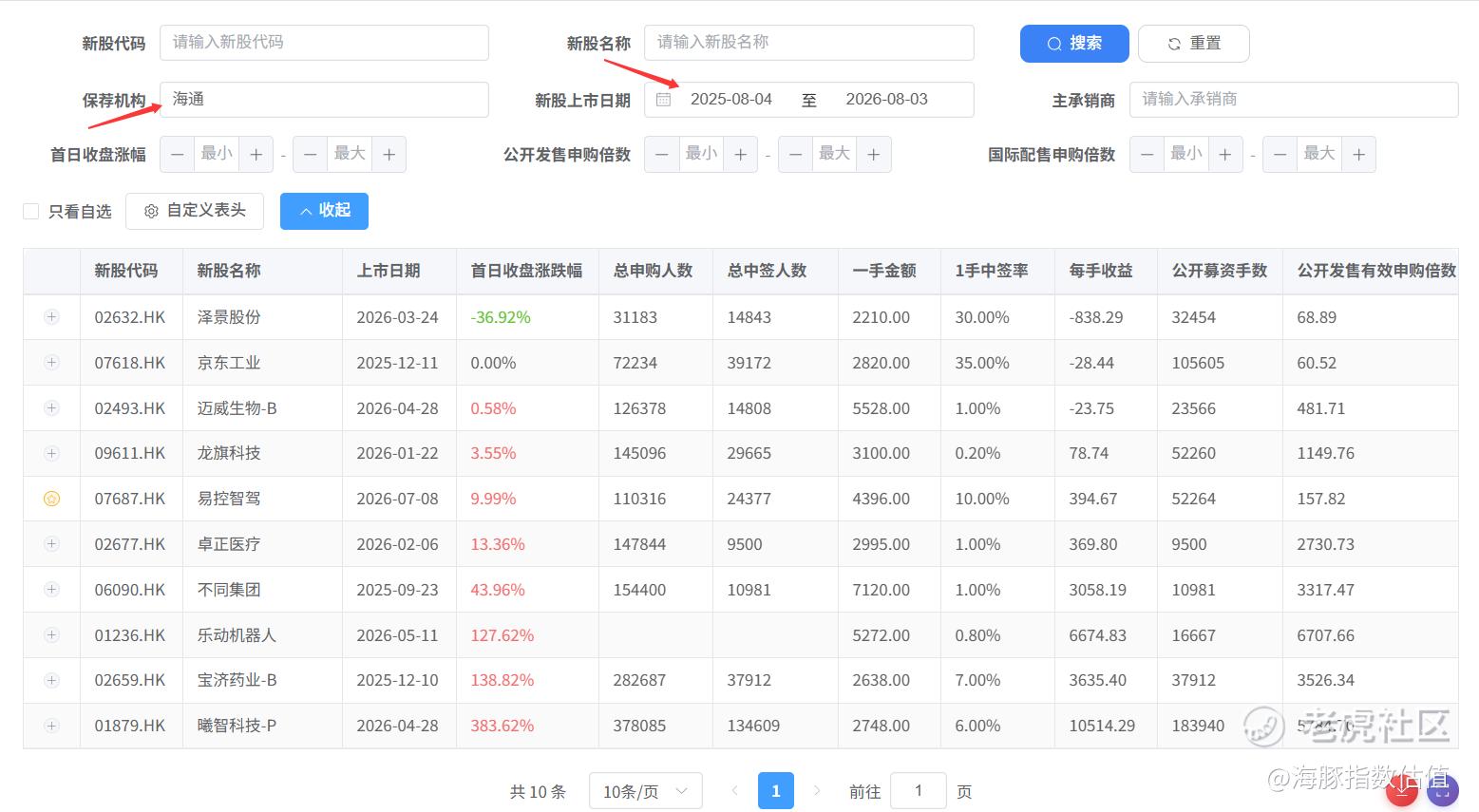1479x812 pixels.
Task: Click the plus icon in 不同集团 row
Action: point(51,590)
